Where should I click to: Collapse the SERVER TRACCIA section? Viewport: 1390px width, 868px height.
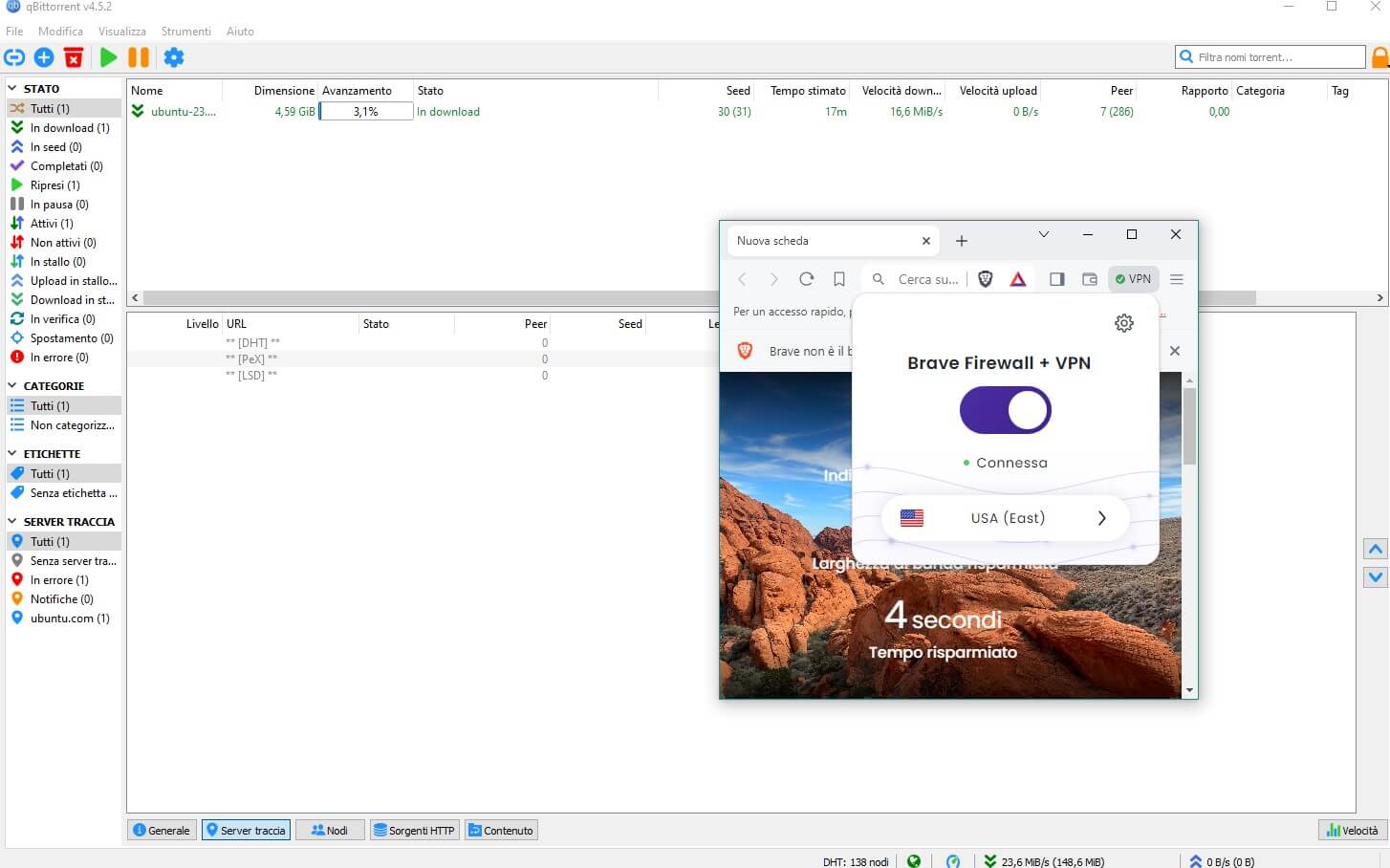pyautogui.click(x=12, y=522)
